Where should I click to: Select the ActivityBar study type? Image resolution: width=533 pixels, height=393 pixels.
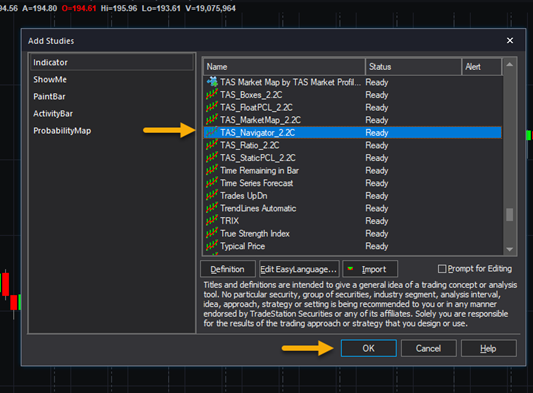point(53,114)
